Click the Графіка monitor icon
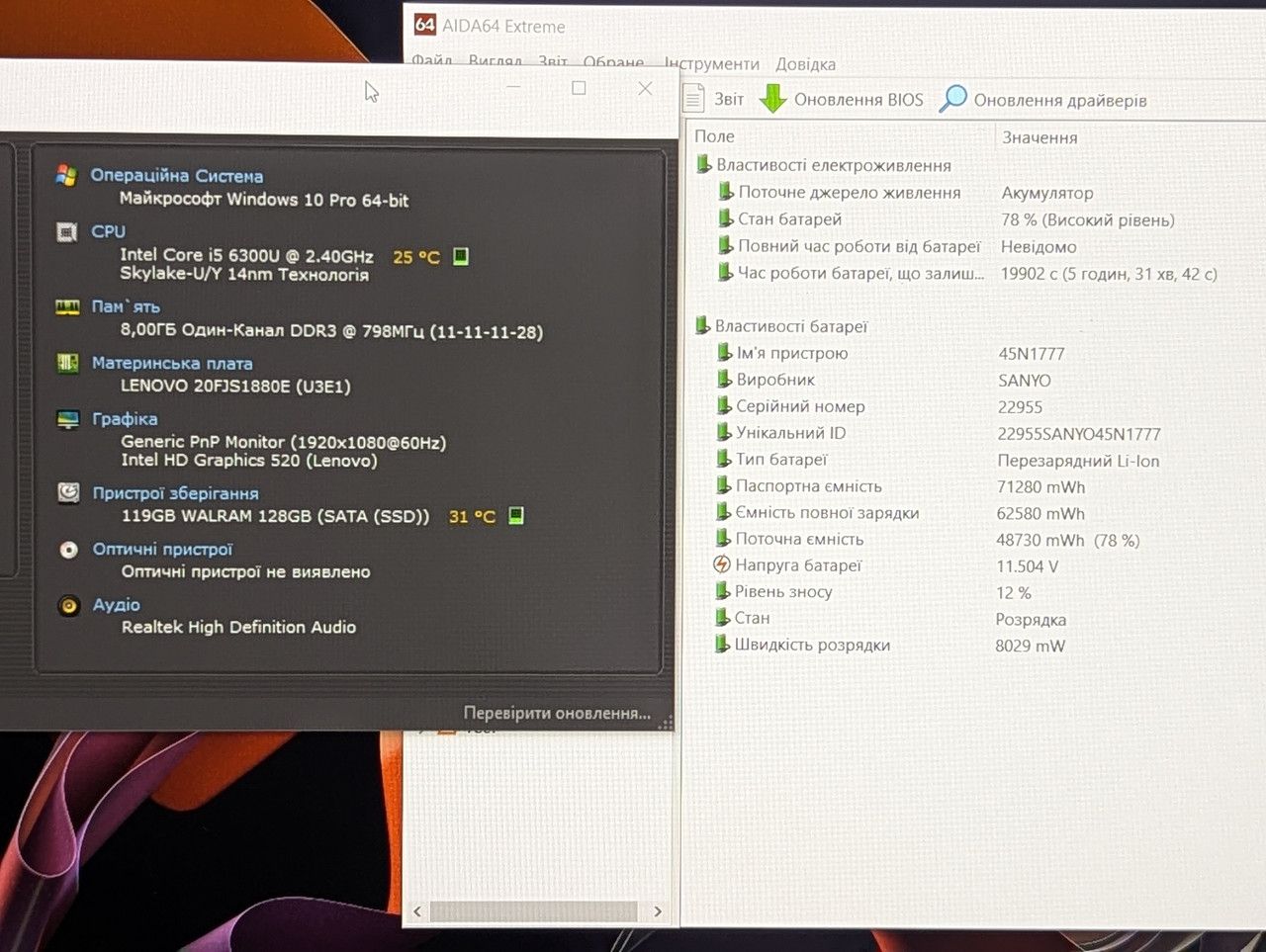The height and width of the screenshot is (952, 1266). [x=68, y=419]
